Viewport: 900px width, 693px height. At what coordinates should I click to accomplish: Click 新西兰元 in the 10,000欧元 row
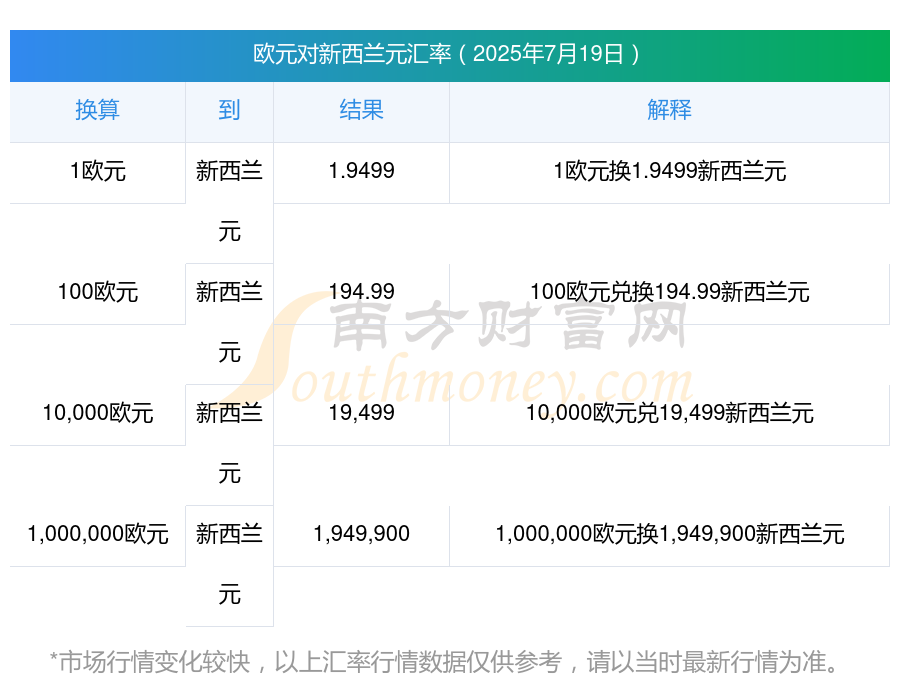click(229, 444)
